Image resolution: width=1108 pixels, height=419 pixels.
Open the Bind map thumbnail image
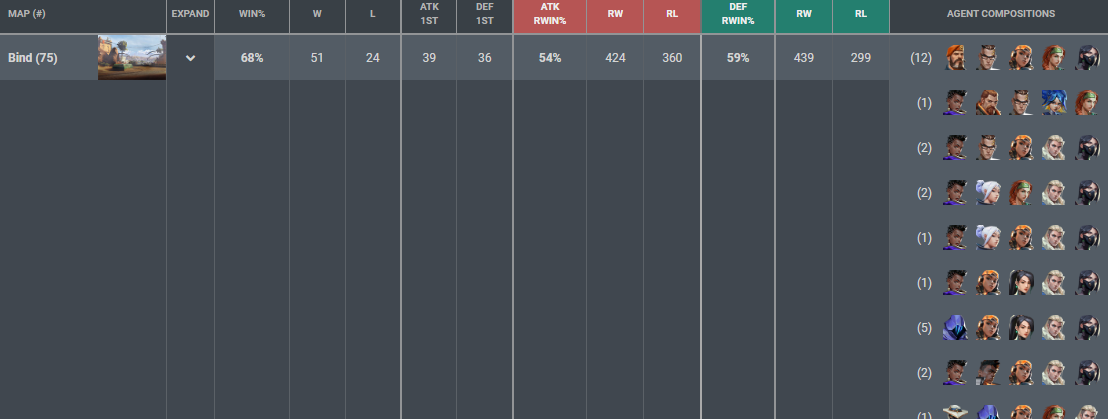131,57
